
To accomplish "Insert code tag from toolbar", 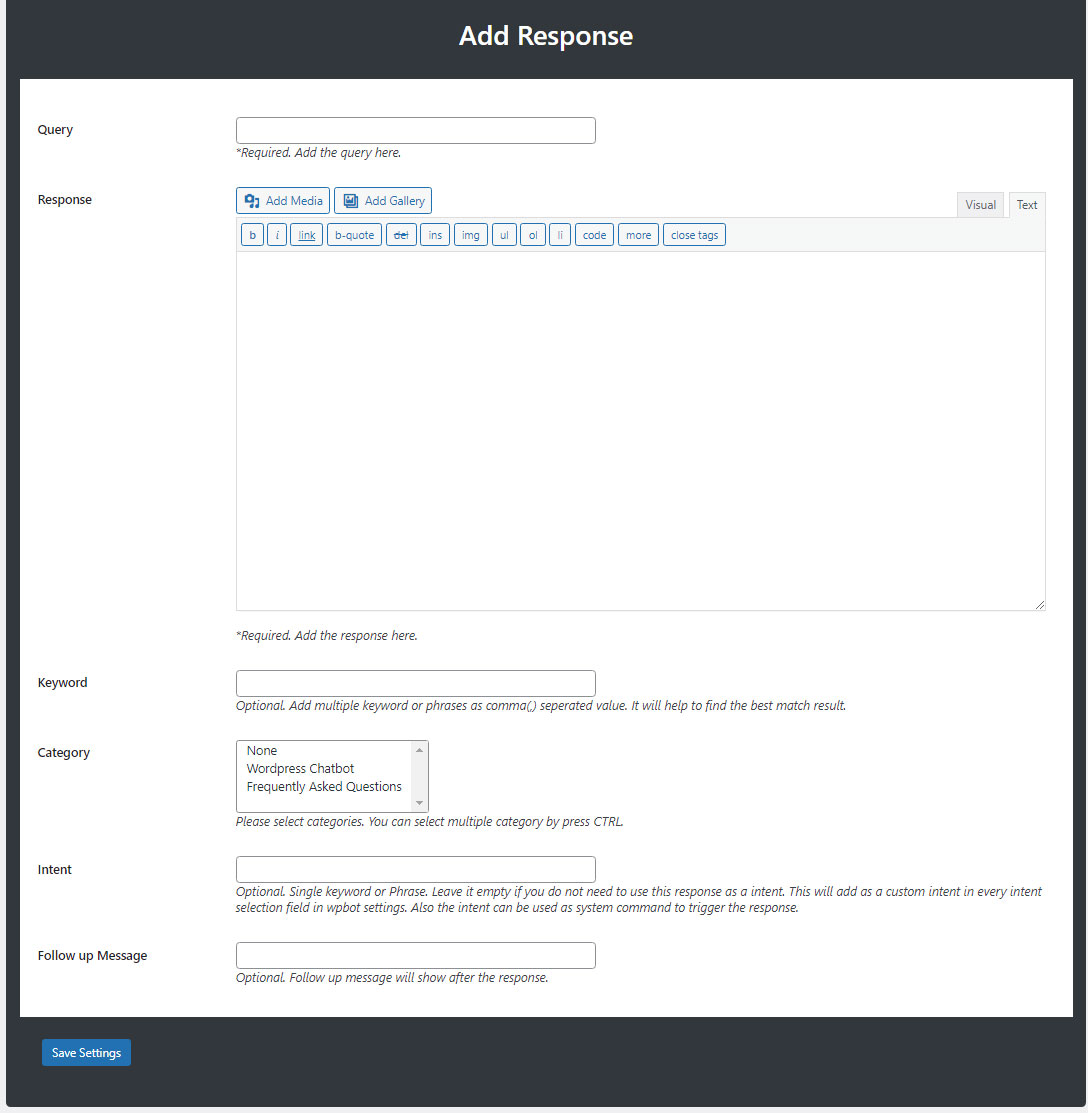I will [x=594, y=235].
